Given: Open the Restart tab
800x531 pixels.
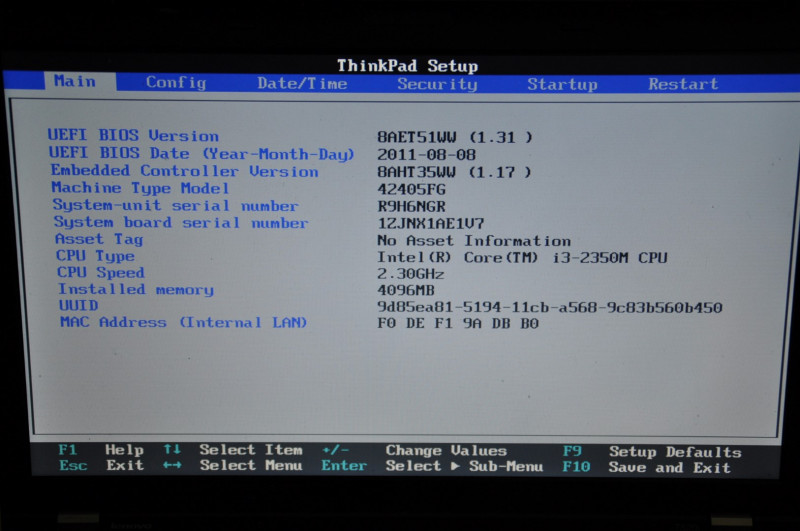Looking at the screenshot, I should tap(683, 84).
